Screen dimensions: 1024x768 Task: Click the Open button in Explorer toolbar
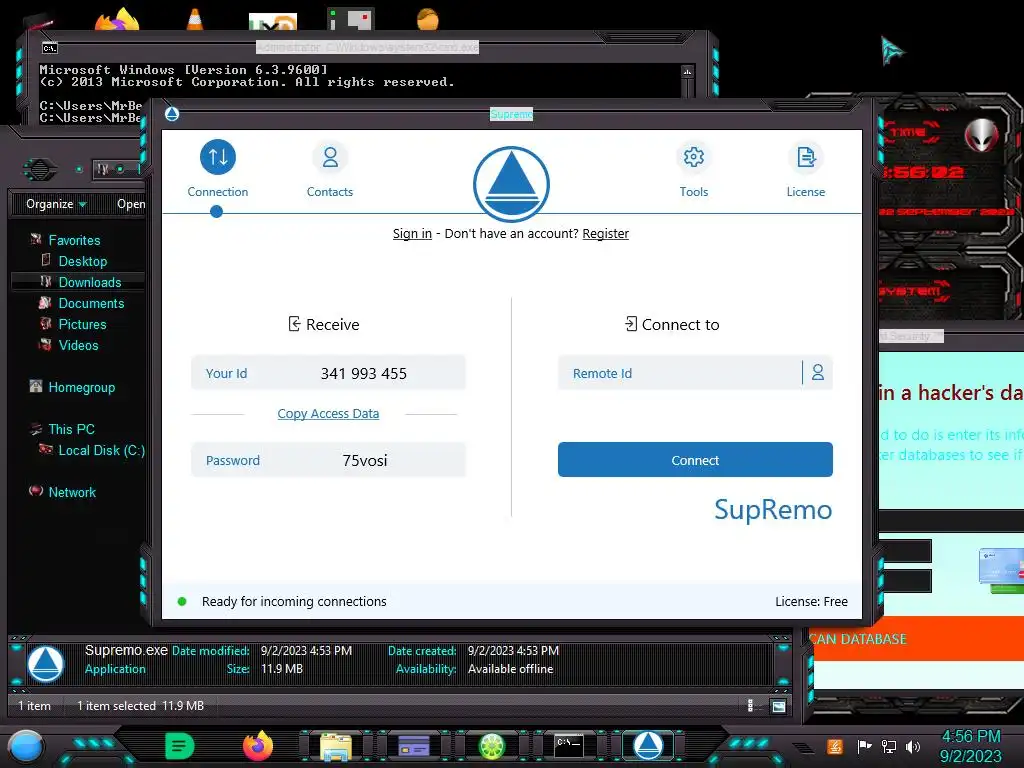(131, 204)
